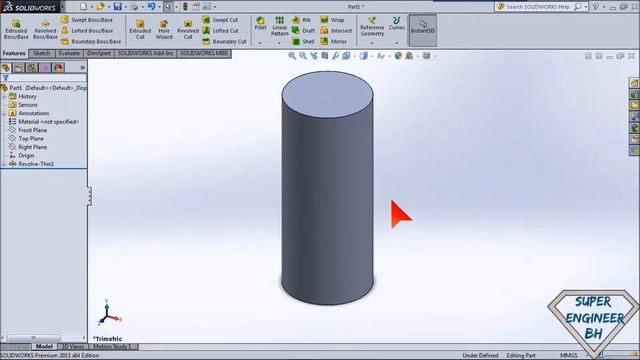
Task: Expand left panel tabs chevron
Action: pos(82,68)
